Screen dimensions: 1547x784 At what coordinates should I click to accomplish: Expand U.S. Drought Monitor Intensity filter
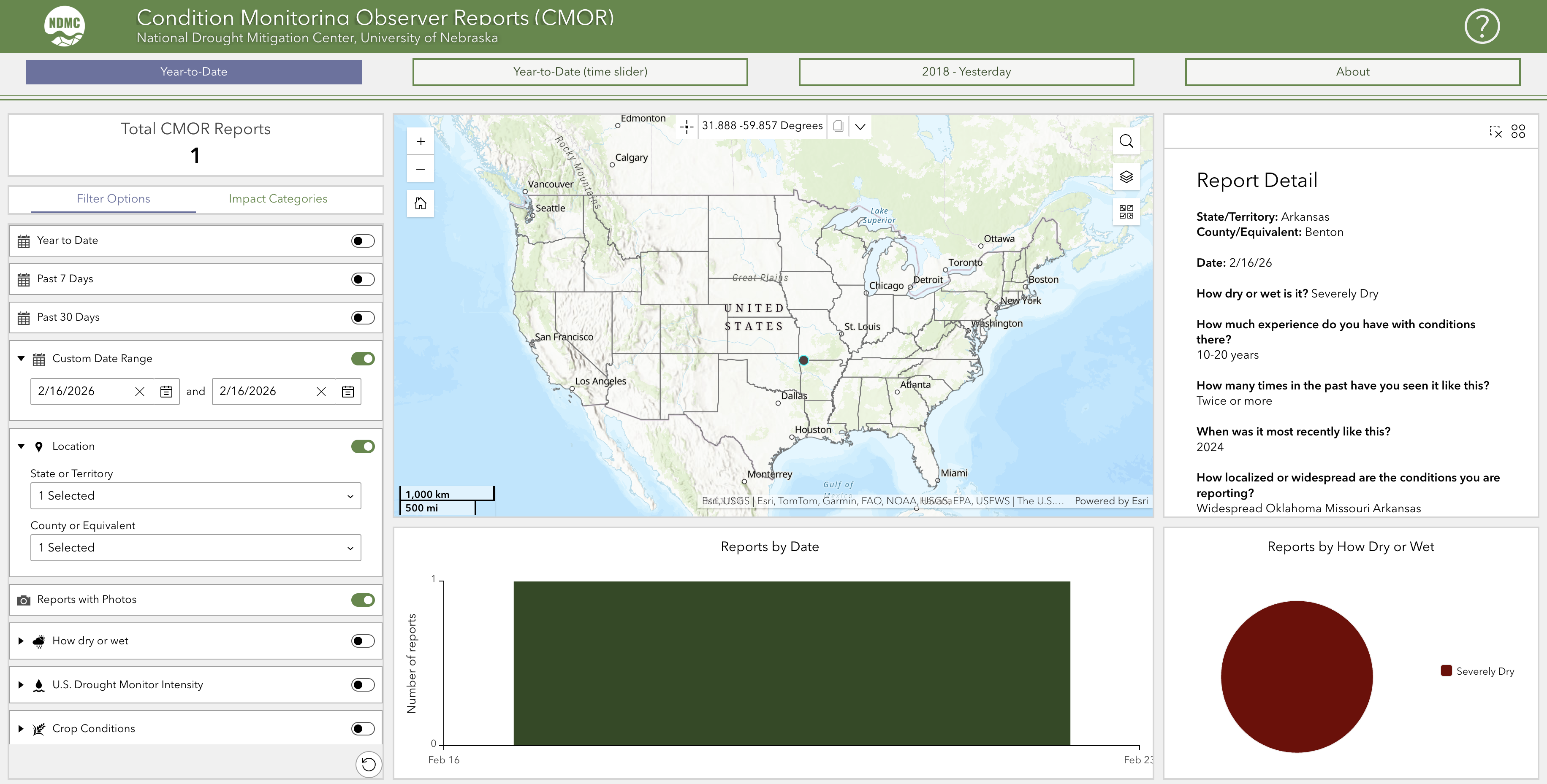click(x=21, y=685)
